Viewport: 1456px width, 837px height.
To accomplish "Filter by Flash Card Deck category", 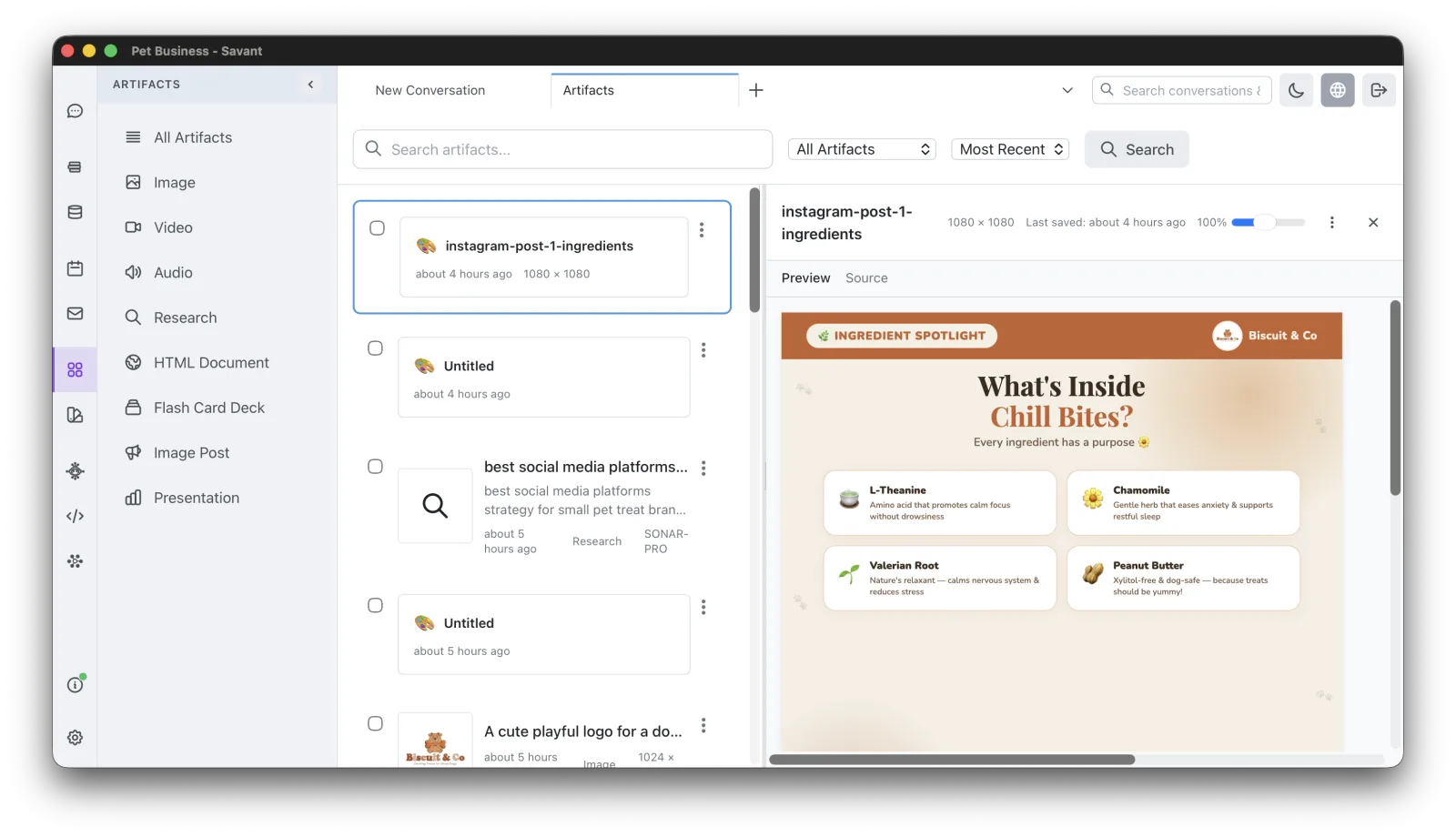I will pyautogui.click(x=209, y=408).
